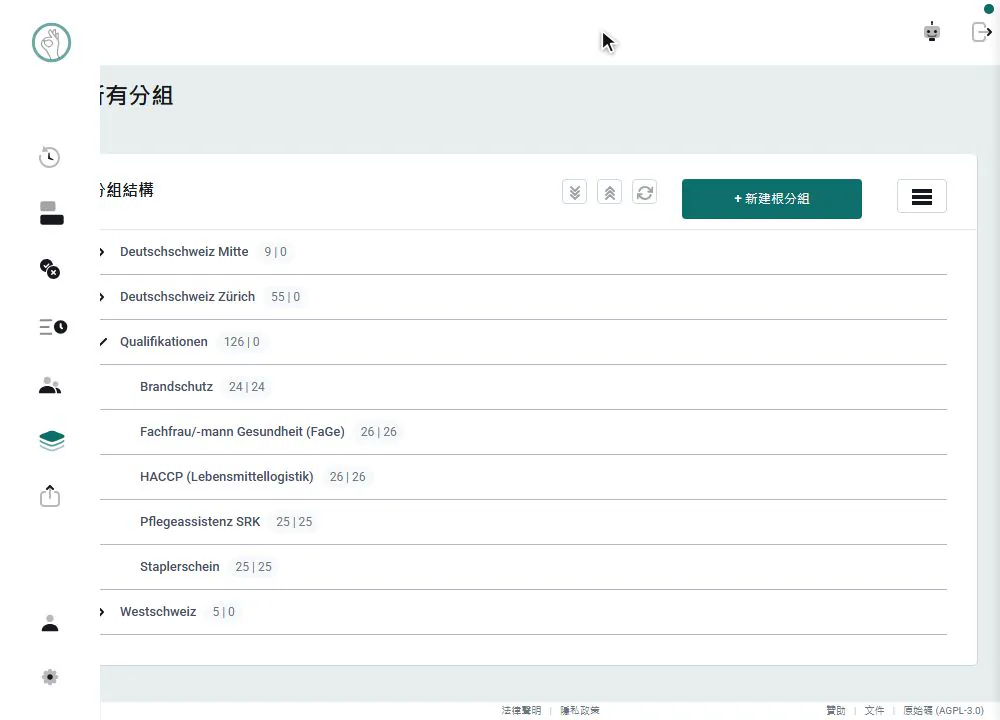Screen dimensions: 1000x720
Task: Click the logout icon in header
Action: point(982,31)
